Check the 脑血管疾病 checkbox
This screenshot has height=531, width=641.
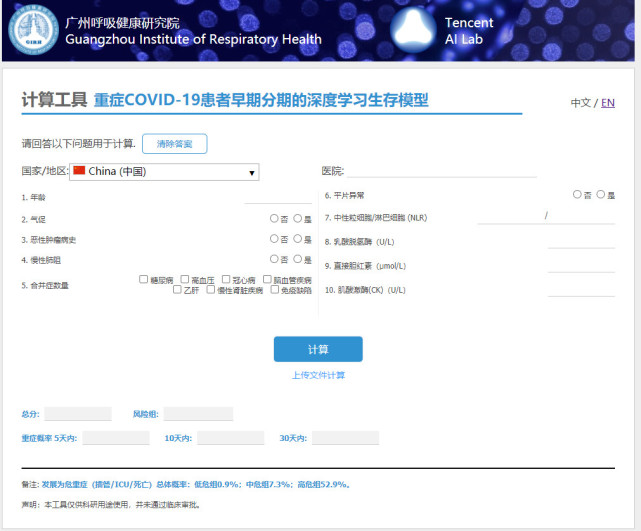pos(267,279)
